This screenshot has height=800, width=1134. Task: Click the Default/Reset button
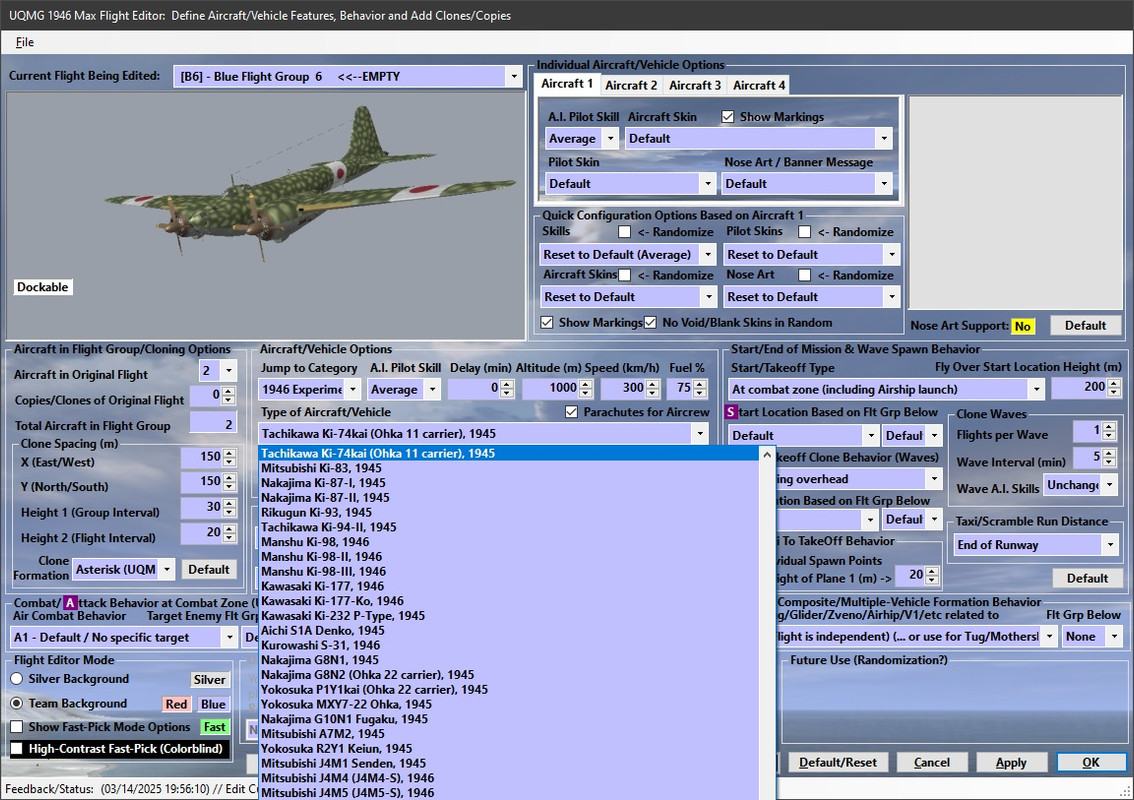pos(837,762)
